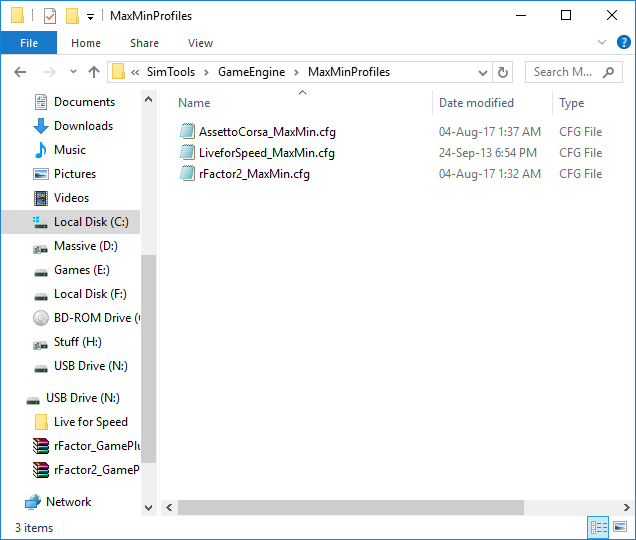Open Pictures in the navigation pane
The width and height of the screenshot is (636, 540).
(x=73, y=174)
